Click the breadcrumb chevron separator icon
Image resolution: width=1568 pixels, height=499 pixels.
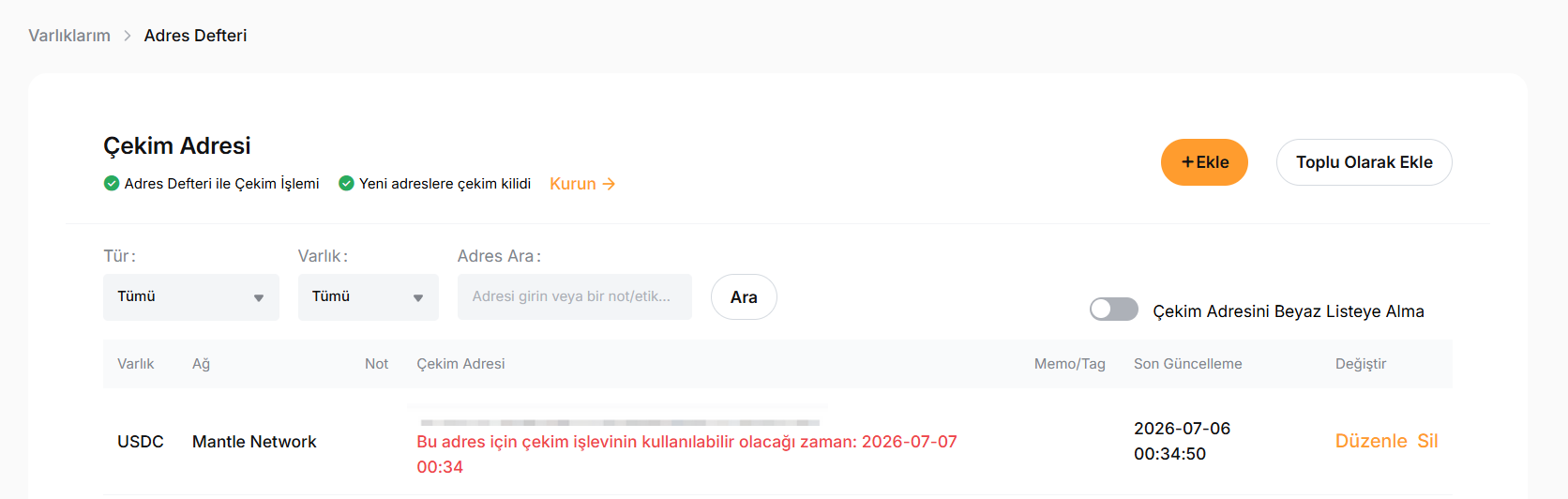pos(128,36)
